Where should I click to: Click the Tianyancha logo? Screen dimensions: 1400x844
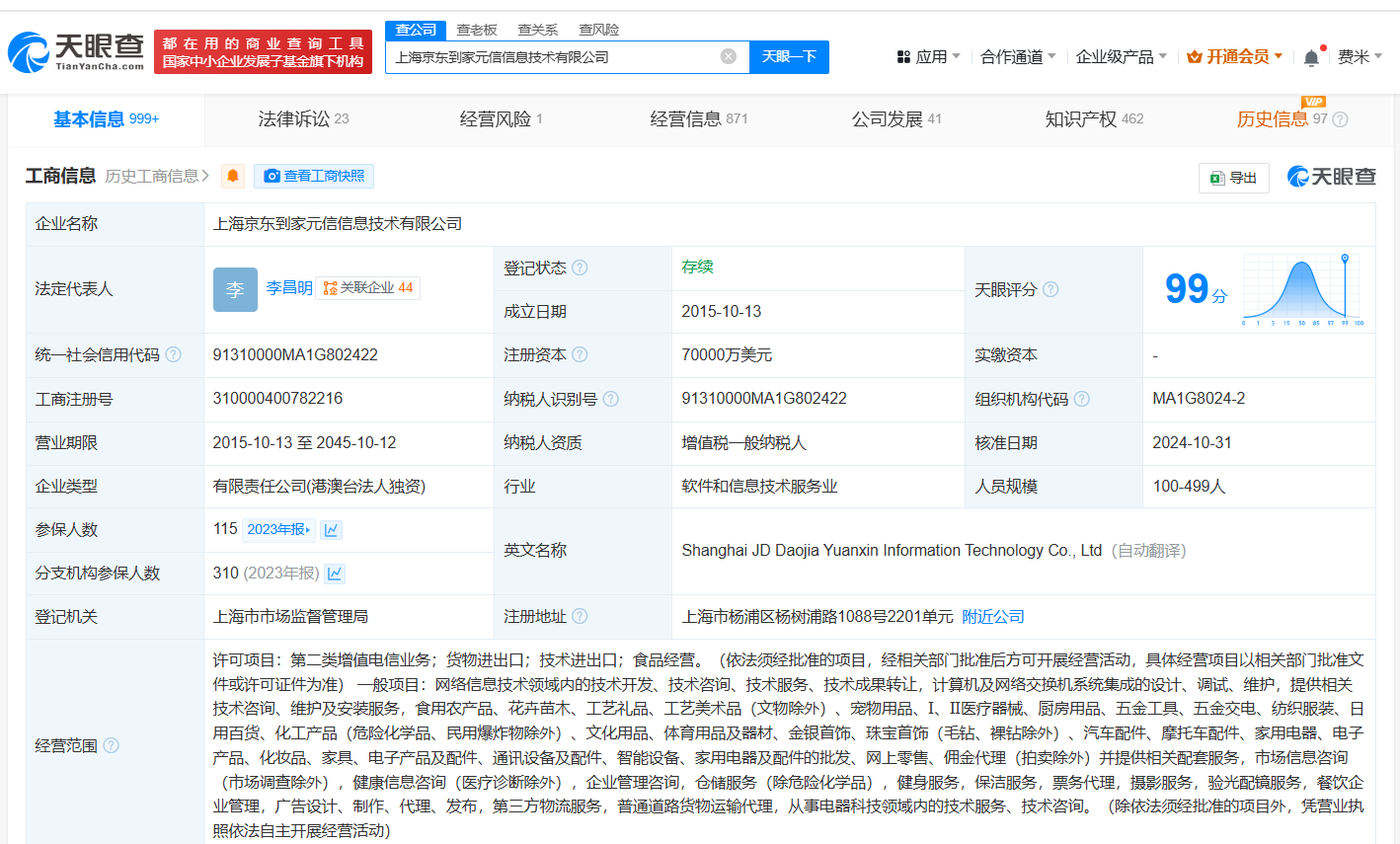(76, 51)
